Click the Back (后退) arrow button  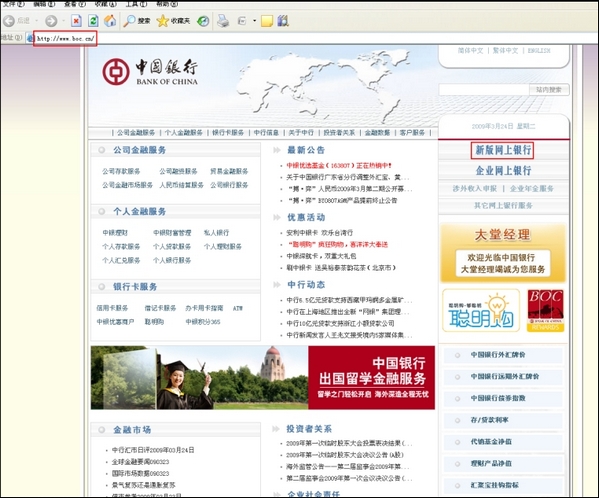(9, 21)
